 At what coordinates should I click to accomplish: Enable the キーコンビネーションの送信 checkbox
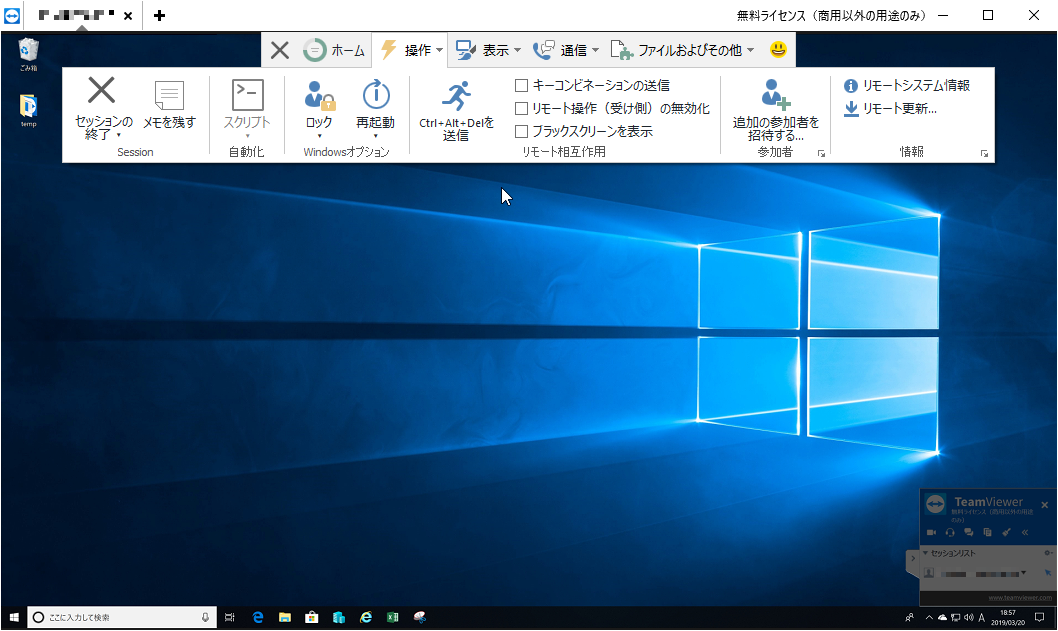521,84
